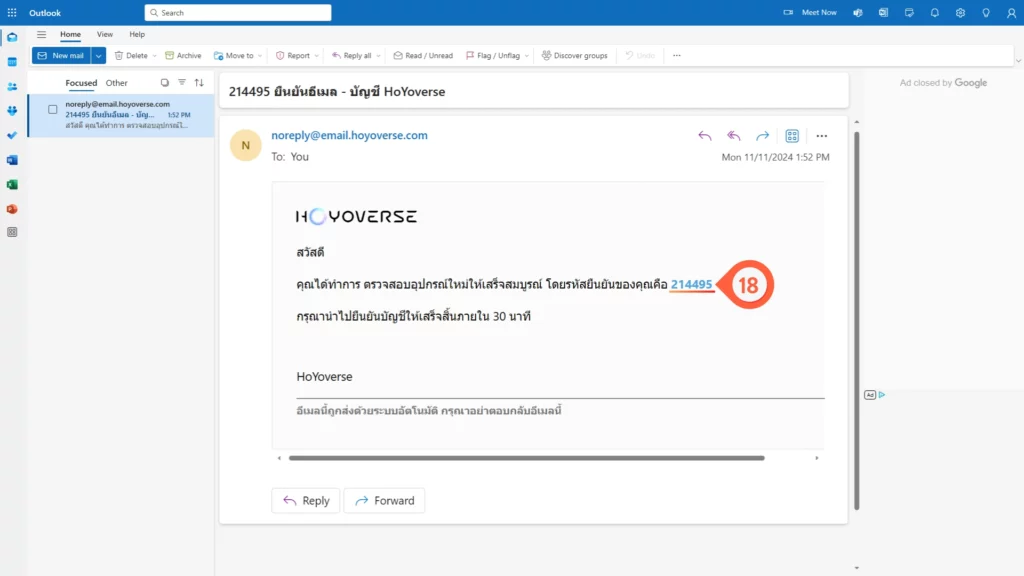The image size is (1024, 576).
Task: Click the Undo toolbar button
Action: click(x=640, y=56)
